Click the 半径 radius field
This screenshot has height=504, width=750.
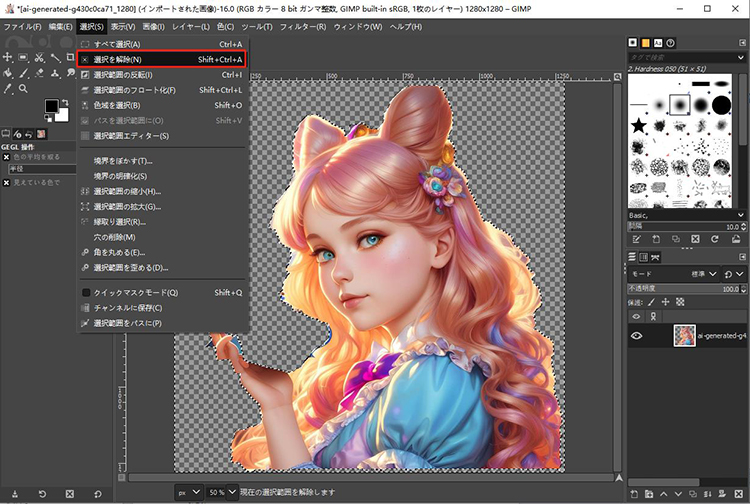click(x=42, y=169)
